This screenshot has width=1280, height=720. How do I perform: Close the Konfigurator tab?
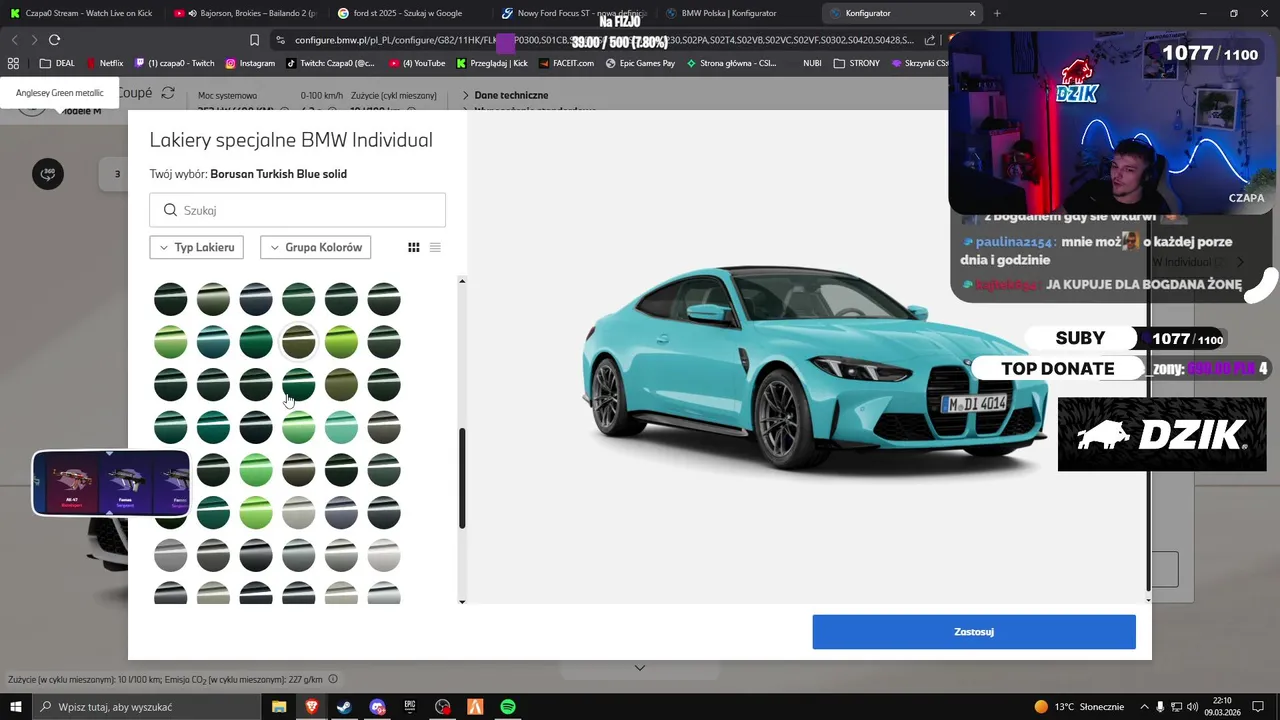coord(973,13)
